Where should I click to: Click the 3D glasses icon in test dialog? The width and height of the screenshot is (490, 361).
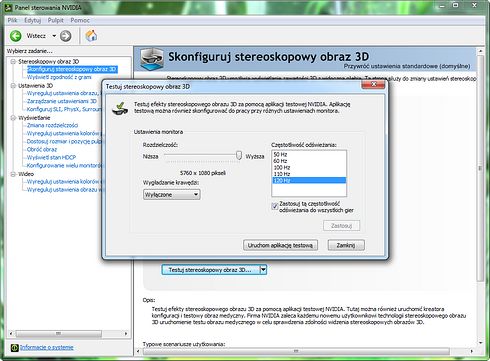coord(120,109)
